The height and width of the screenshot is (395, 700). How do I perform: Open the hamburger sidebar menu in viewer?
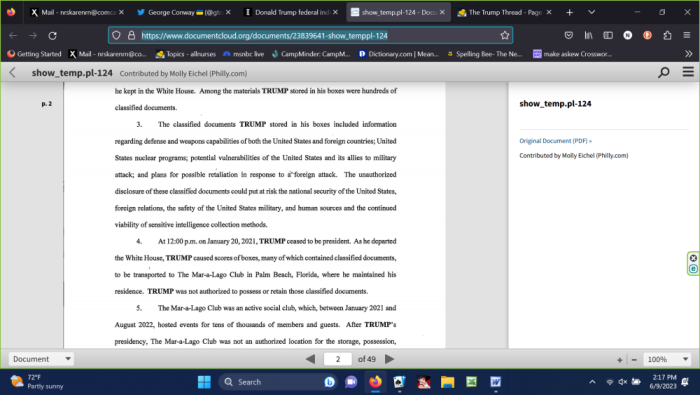[688, 72]
